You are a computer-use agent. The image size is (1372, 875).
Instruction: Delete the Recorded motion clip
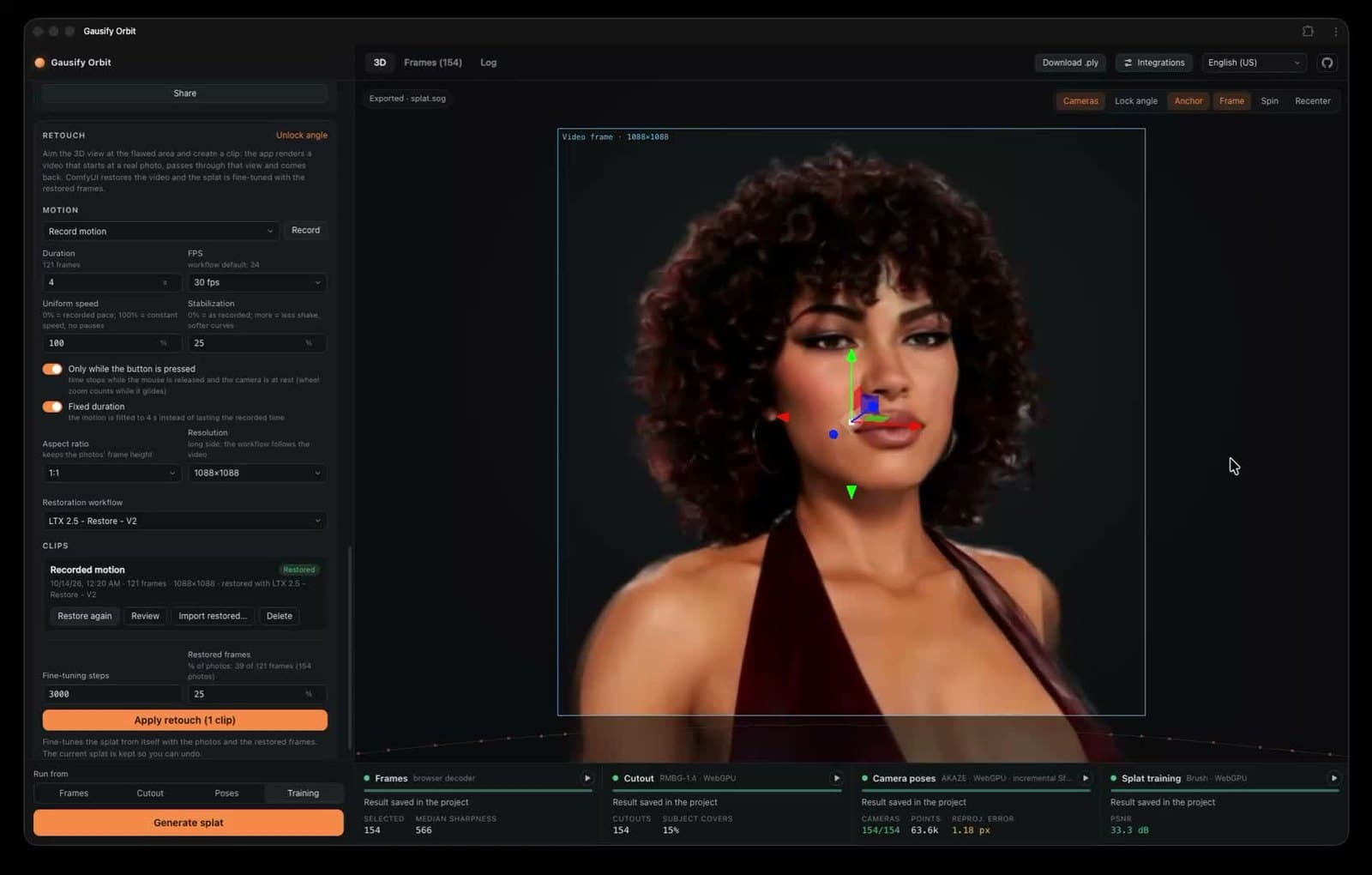coord(279,616)
